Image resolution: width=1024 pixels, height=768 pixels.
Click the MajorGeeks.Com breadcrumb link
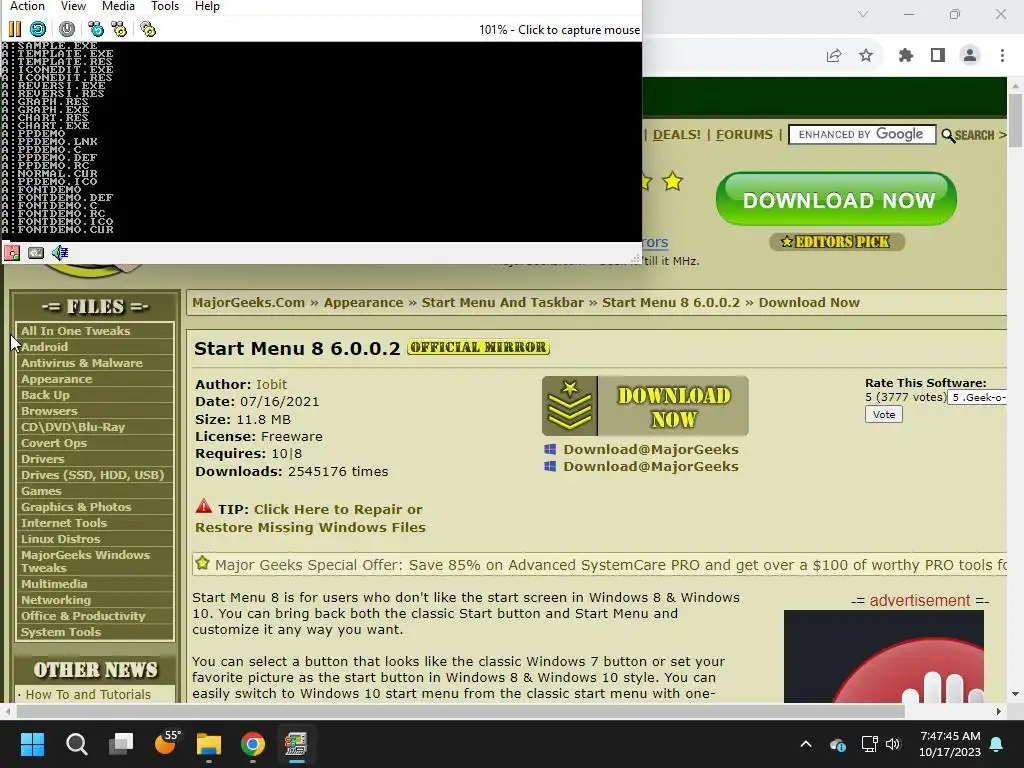(x=248, y=302)
